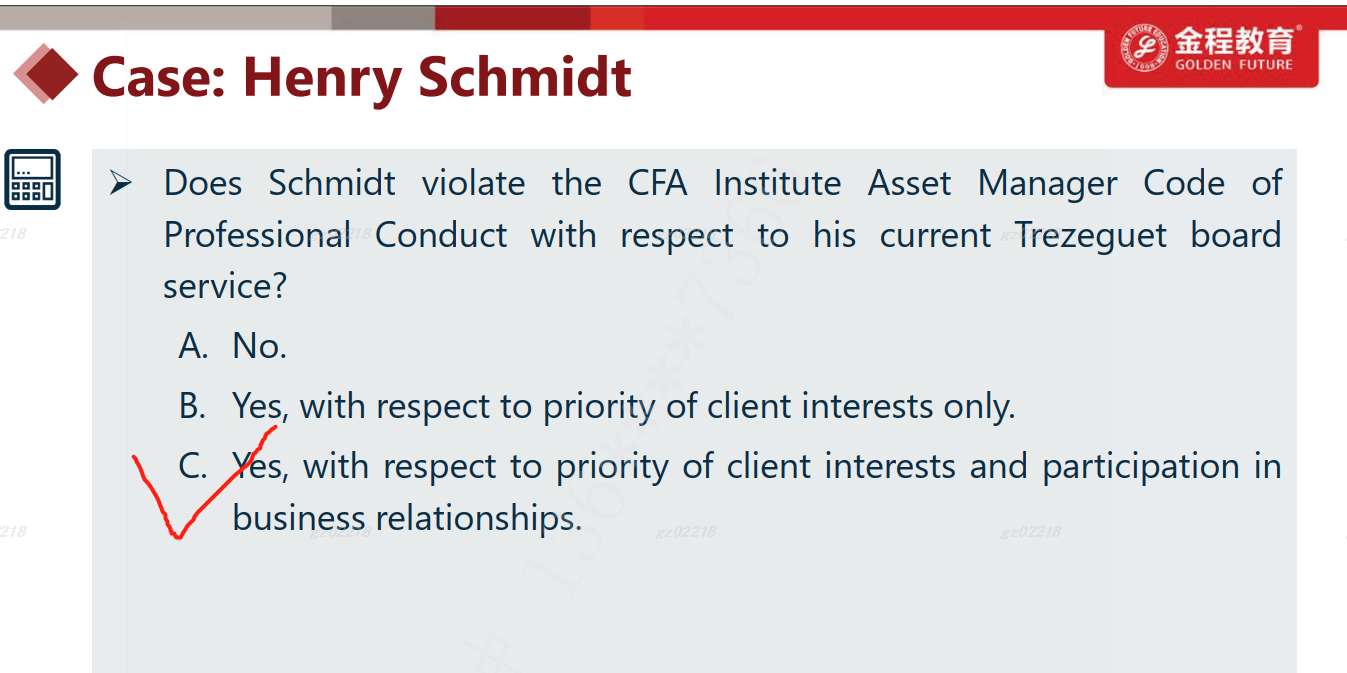Click the 'GOLDEN FUTURE' text in the logo
The height and width of the screenshot is (673, 1347).
[1234, 65]
